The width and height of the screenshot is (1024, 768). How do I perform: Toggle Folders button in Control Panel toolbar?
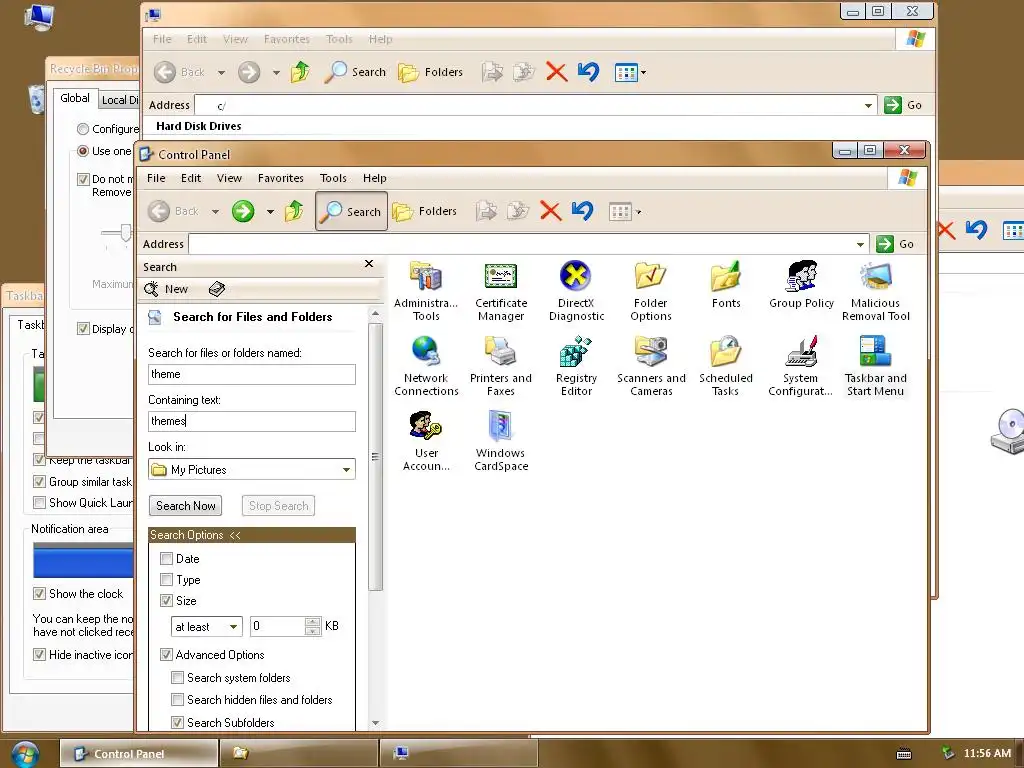pos(424,211)
